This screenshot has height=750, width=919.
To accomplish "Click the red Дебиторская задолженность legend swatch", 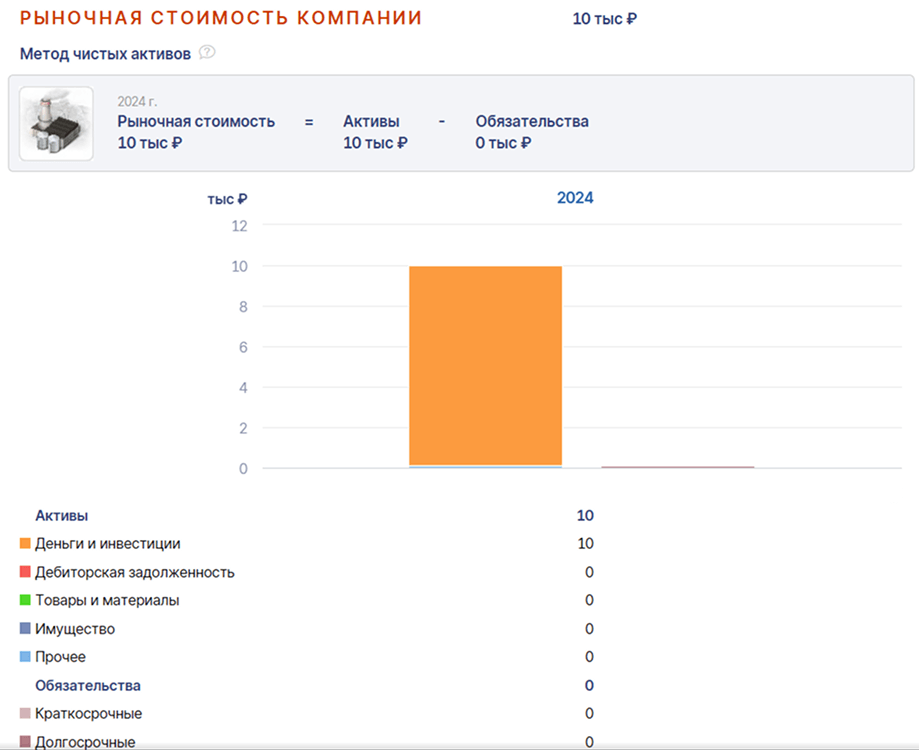I will pyautogui.click(x=25, y=571).
